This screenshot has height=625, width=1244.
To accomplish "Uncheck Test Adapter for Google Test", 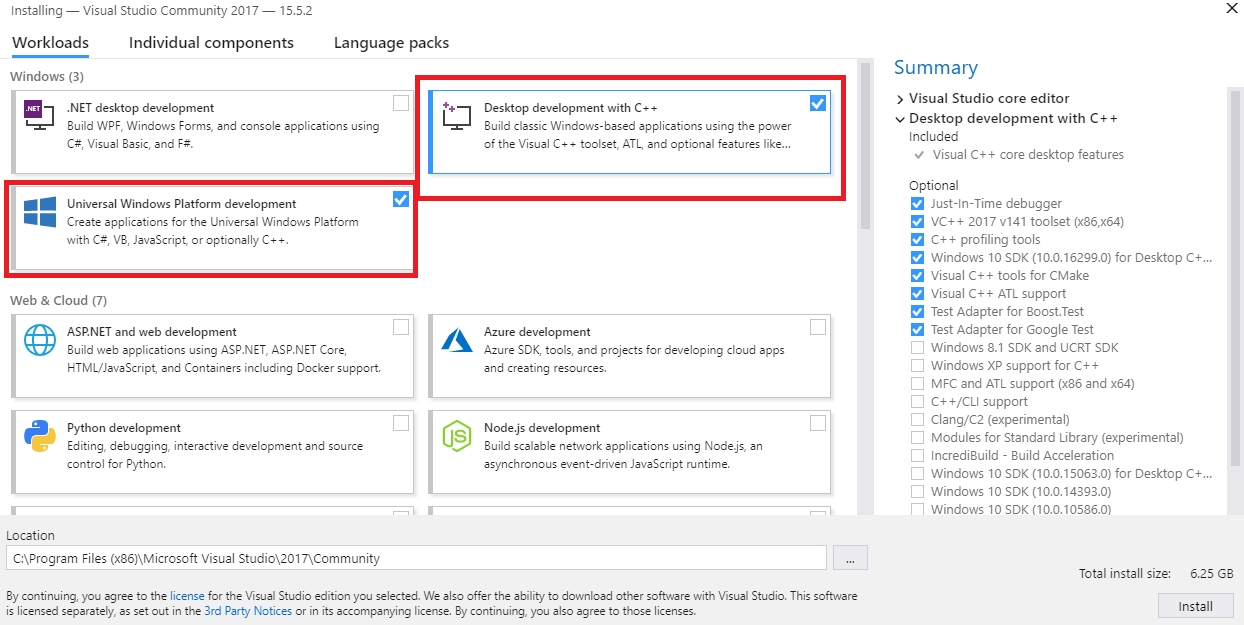I will tap(917, 329).
